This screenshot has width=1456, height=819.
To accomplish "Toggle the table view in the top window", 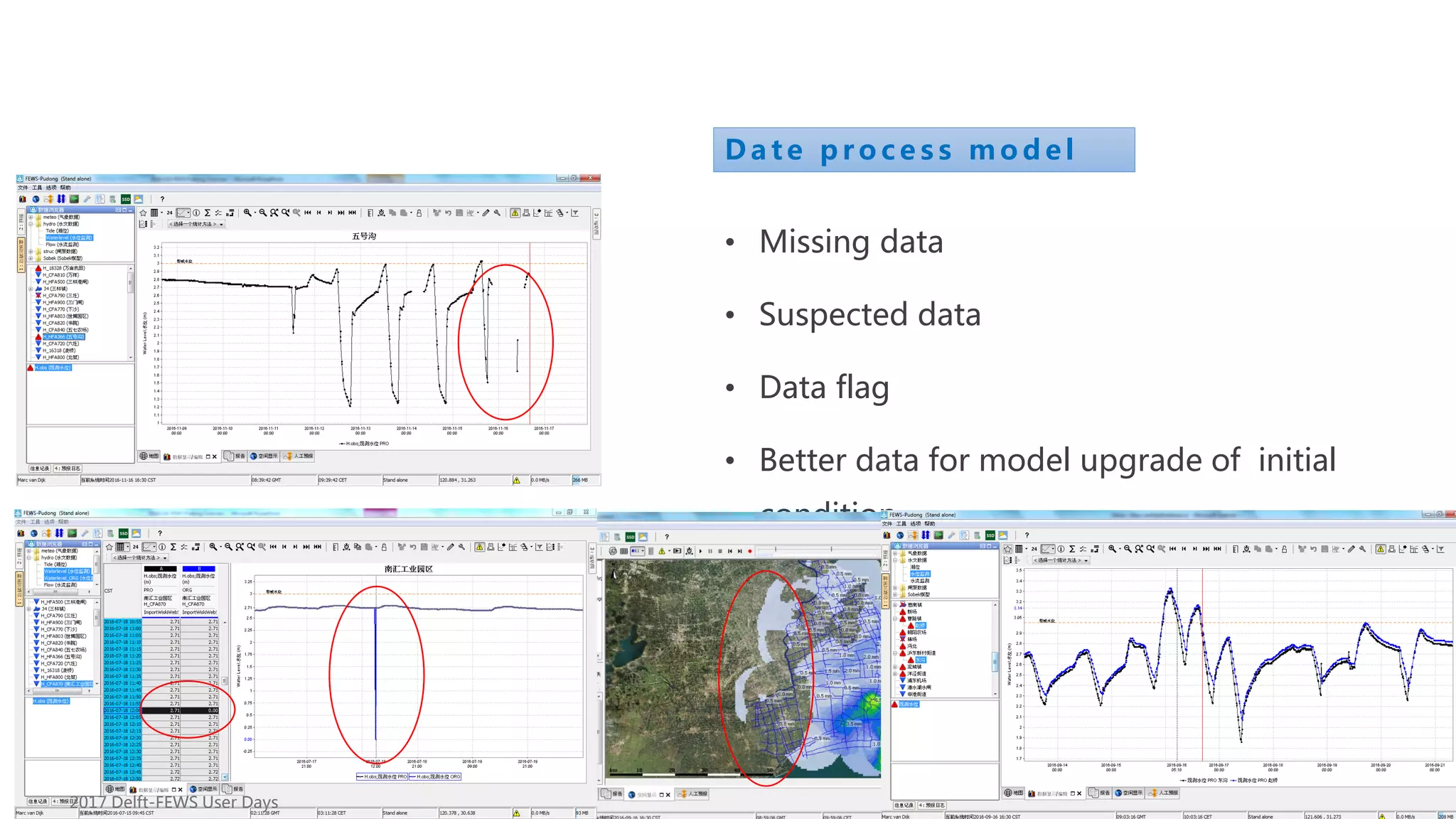I will pyautogui.click(x=154, y=213).
